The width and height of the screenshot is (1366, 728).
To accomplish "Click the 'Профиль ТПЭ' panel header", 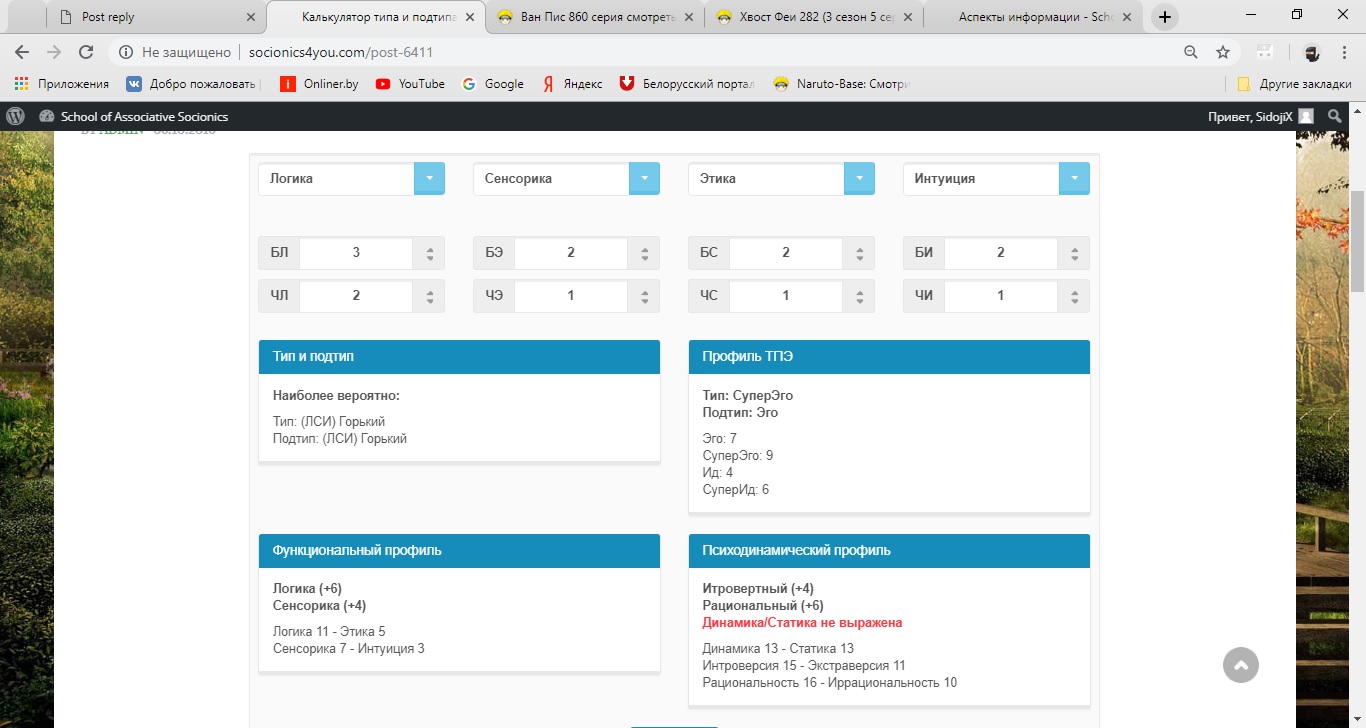I will [x=889, y=357].
